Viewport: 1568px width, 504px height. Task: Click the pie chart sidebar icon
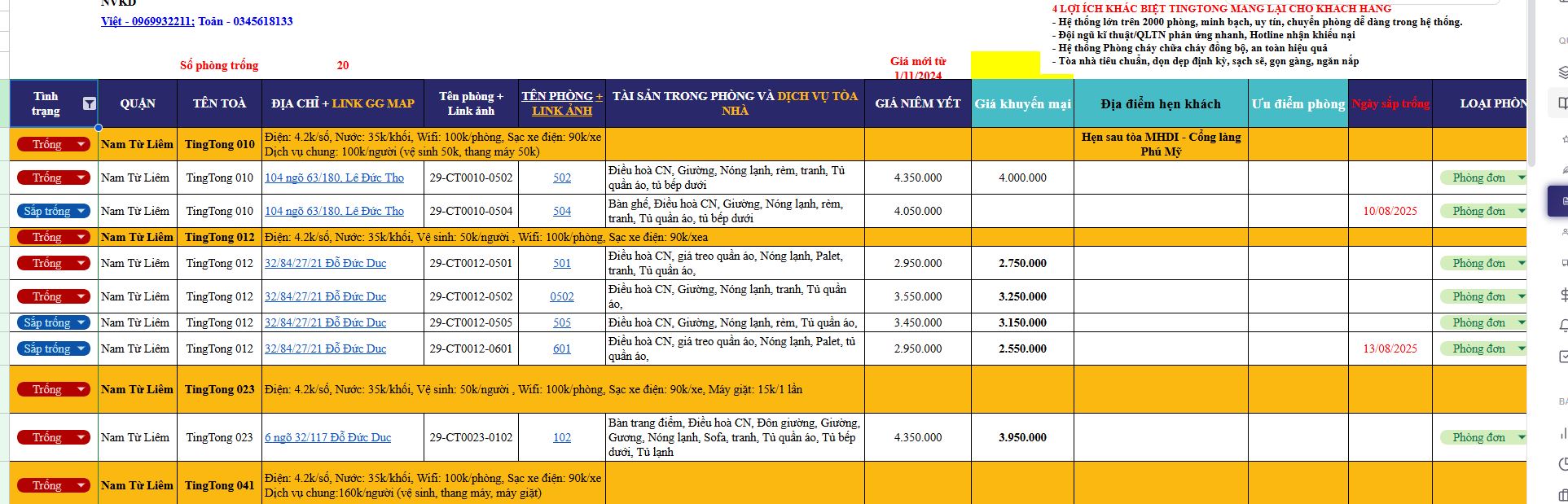[1562, 464]
